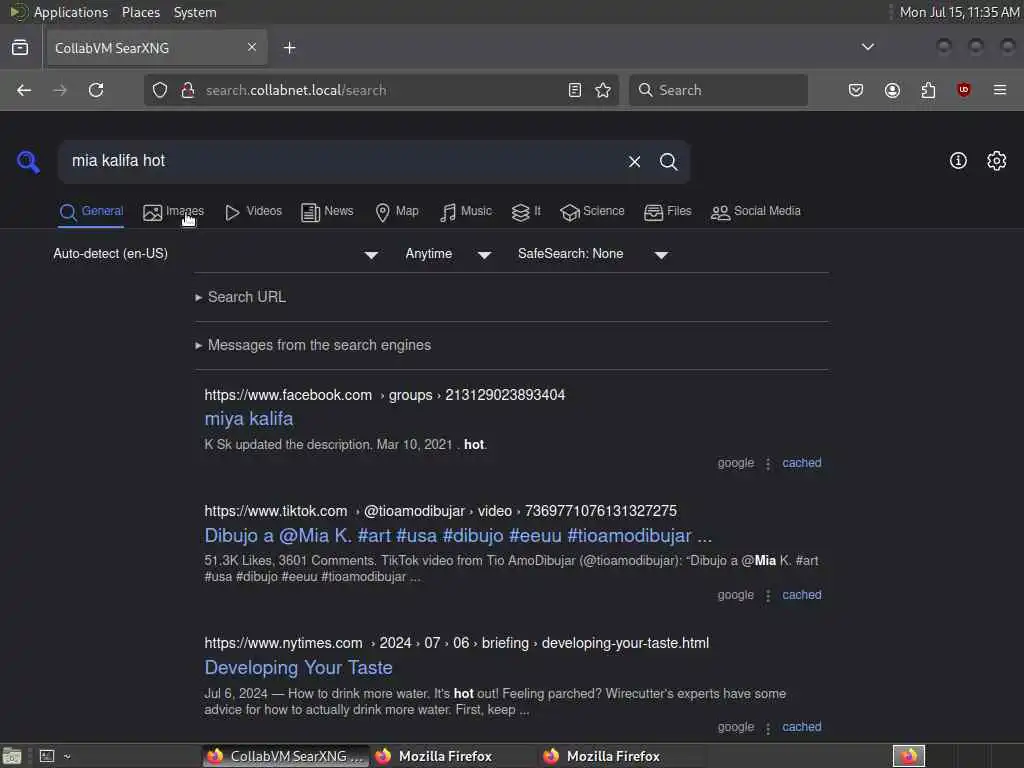
Task: Click the forward navigation arrow
Action: click(59, 90)
